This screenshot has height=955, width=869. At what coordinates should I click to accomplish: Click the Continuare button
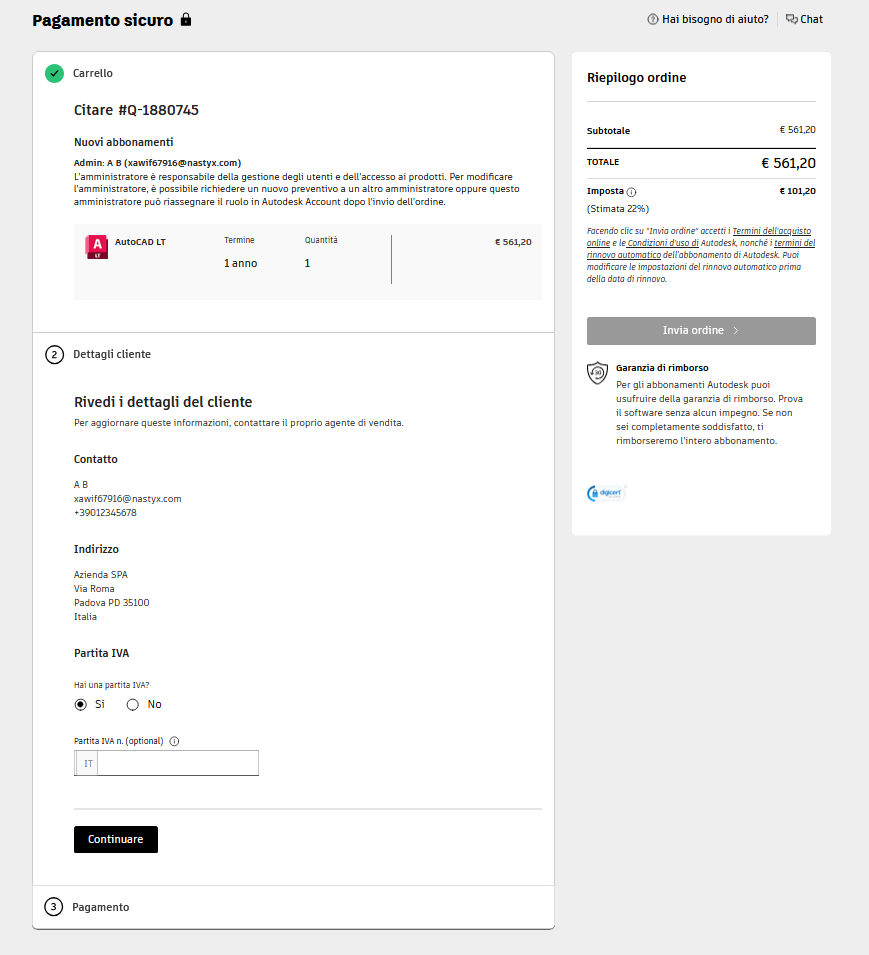(x=116, y=839)
